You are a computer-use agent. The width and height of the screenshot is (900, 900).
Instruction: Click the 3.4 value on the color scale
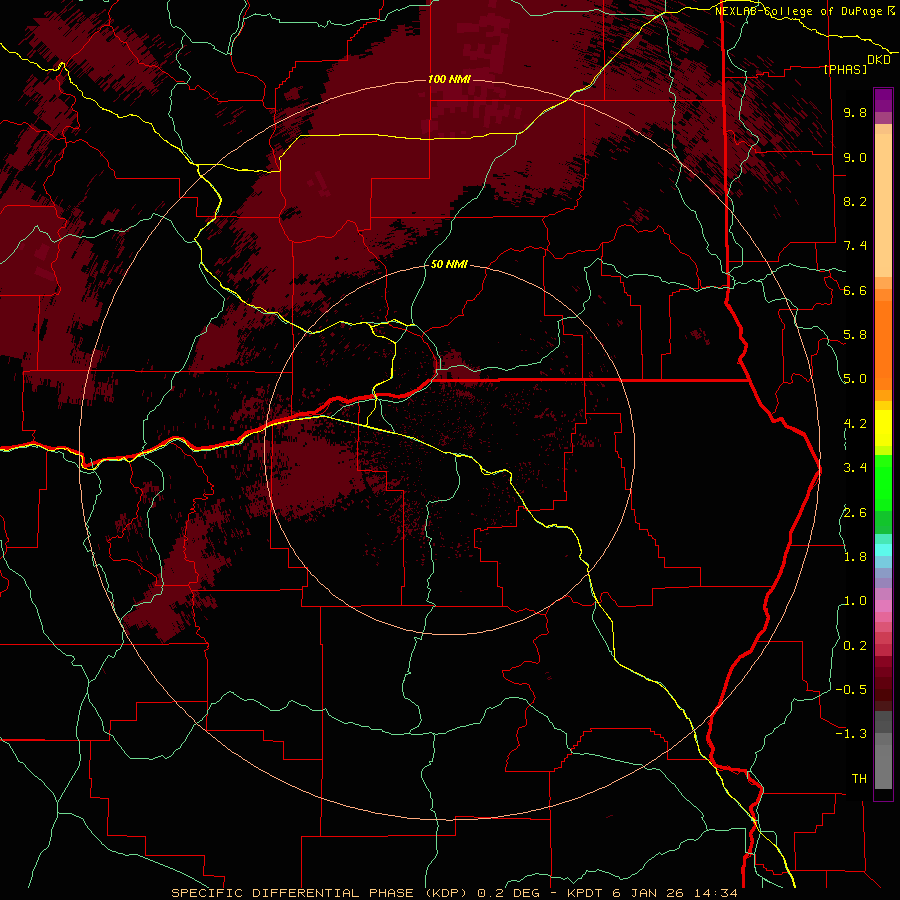855,468
